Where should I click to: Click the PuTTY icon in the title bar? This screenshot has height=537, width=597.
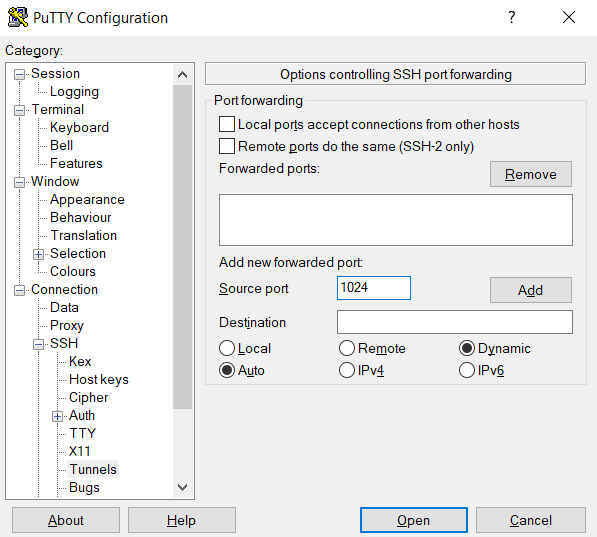18,17
